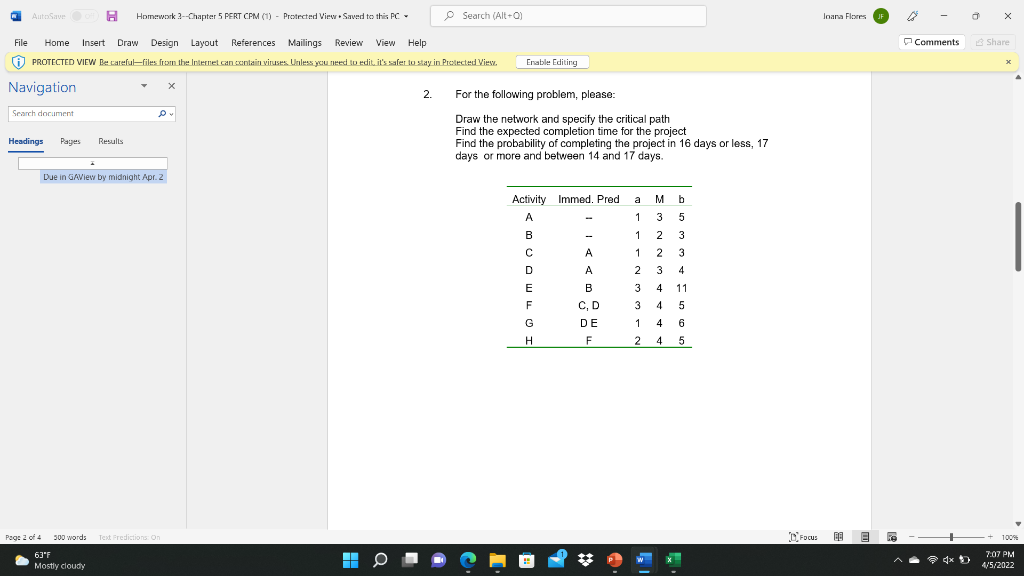Collapse the Navigation pane dropdown arrow

[x=144, y=86]
